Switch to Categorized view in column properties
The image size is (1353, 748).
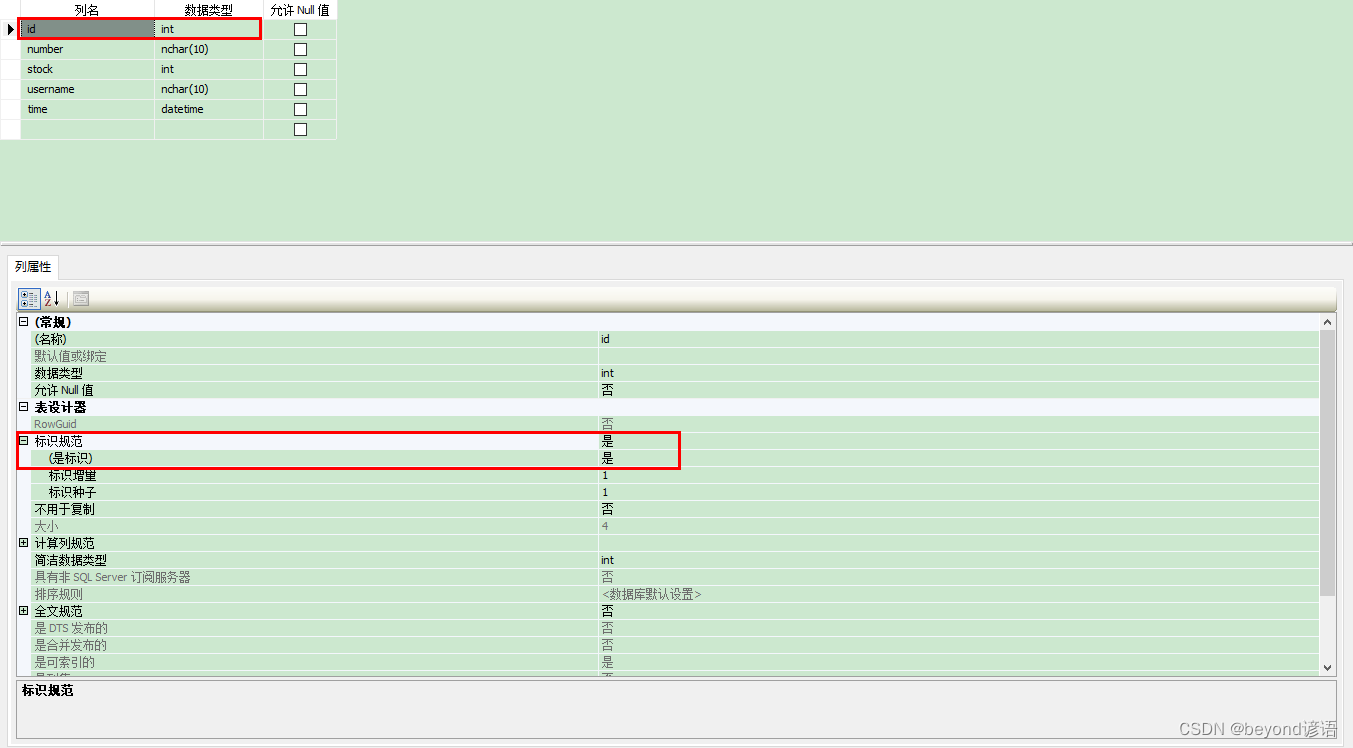click(29, 298)
